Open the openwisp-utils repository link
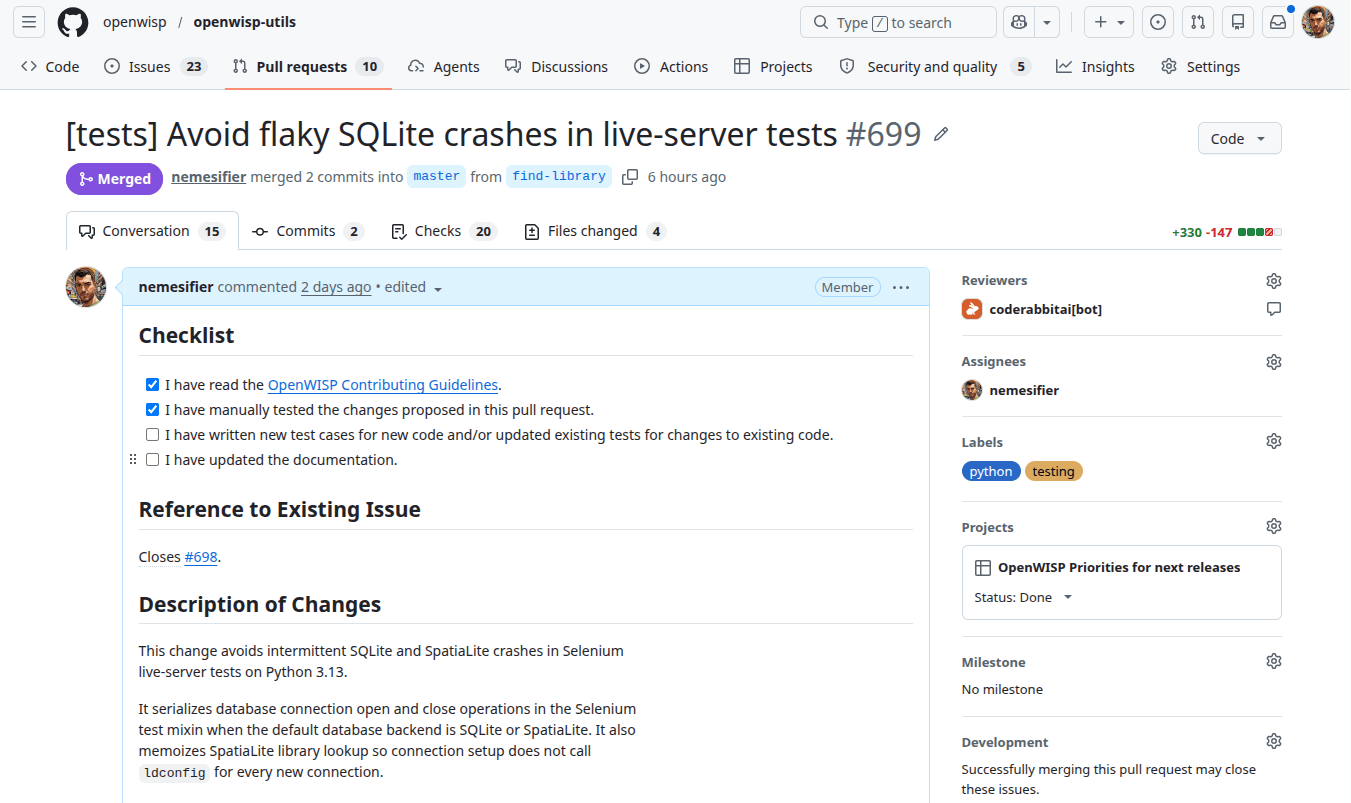The height and width of the screenshot is (803, 1351). [x=245, y=22]
